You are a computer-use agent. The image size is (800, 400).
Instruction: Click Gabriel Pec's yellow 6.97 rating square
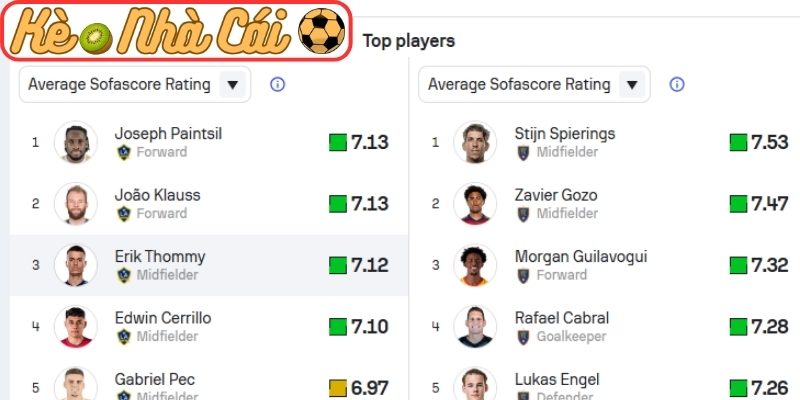(x=338, y=387)
